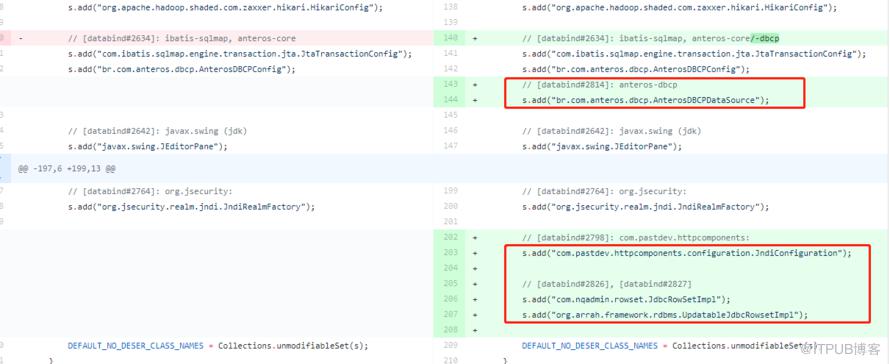Click hunk header text '@@ -197,6 +199,13 @@'
Image resolution: width=890 pixels, height=364 pixels.
click(67, 169)
